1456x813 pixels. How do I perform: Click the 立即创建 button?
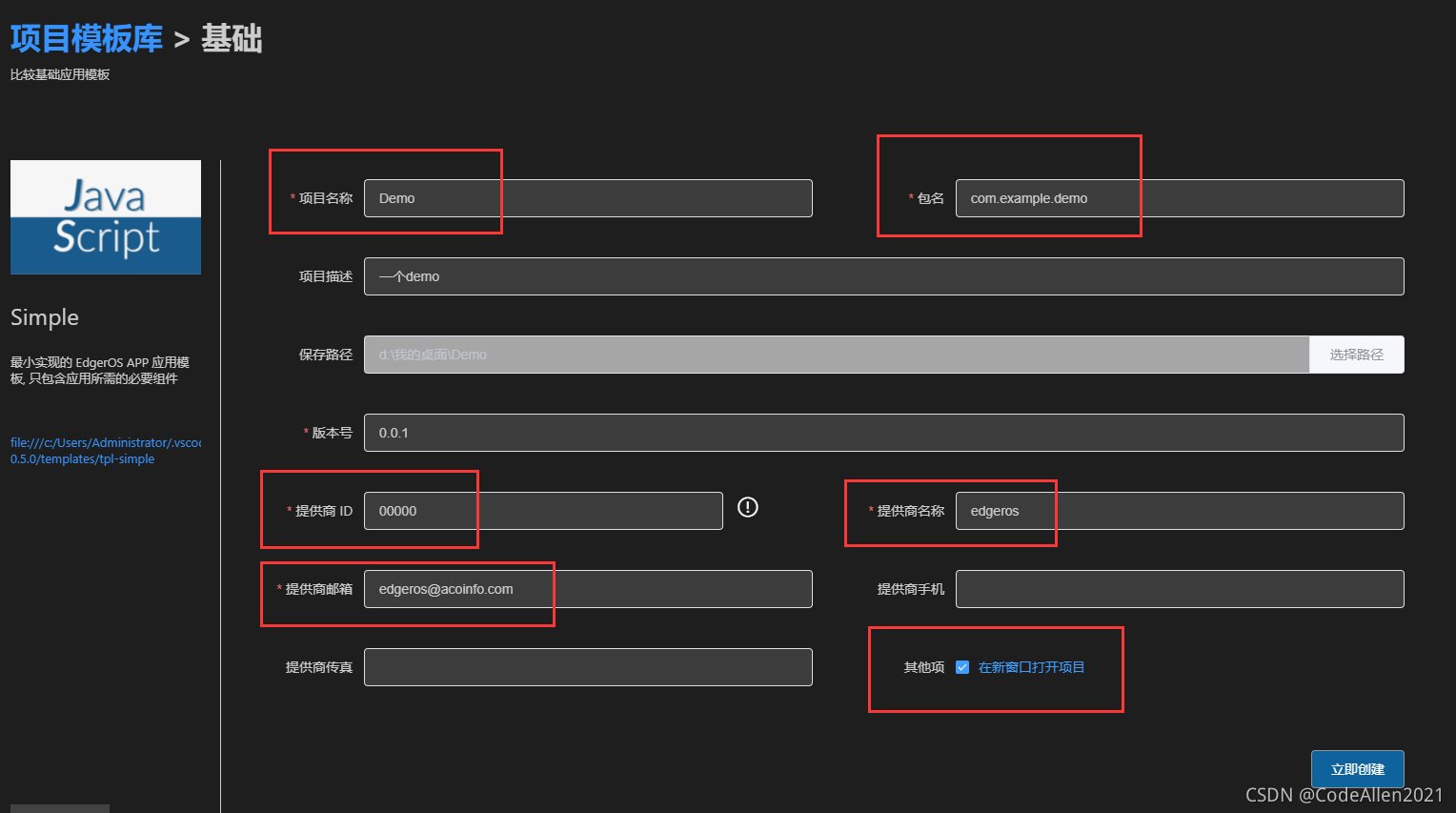coord(1357,769)
